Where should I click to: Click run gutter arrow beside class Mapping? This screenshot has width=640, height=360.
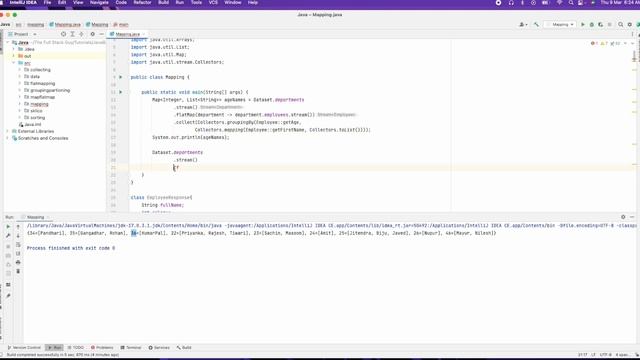point(120,77)
